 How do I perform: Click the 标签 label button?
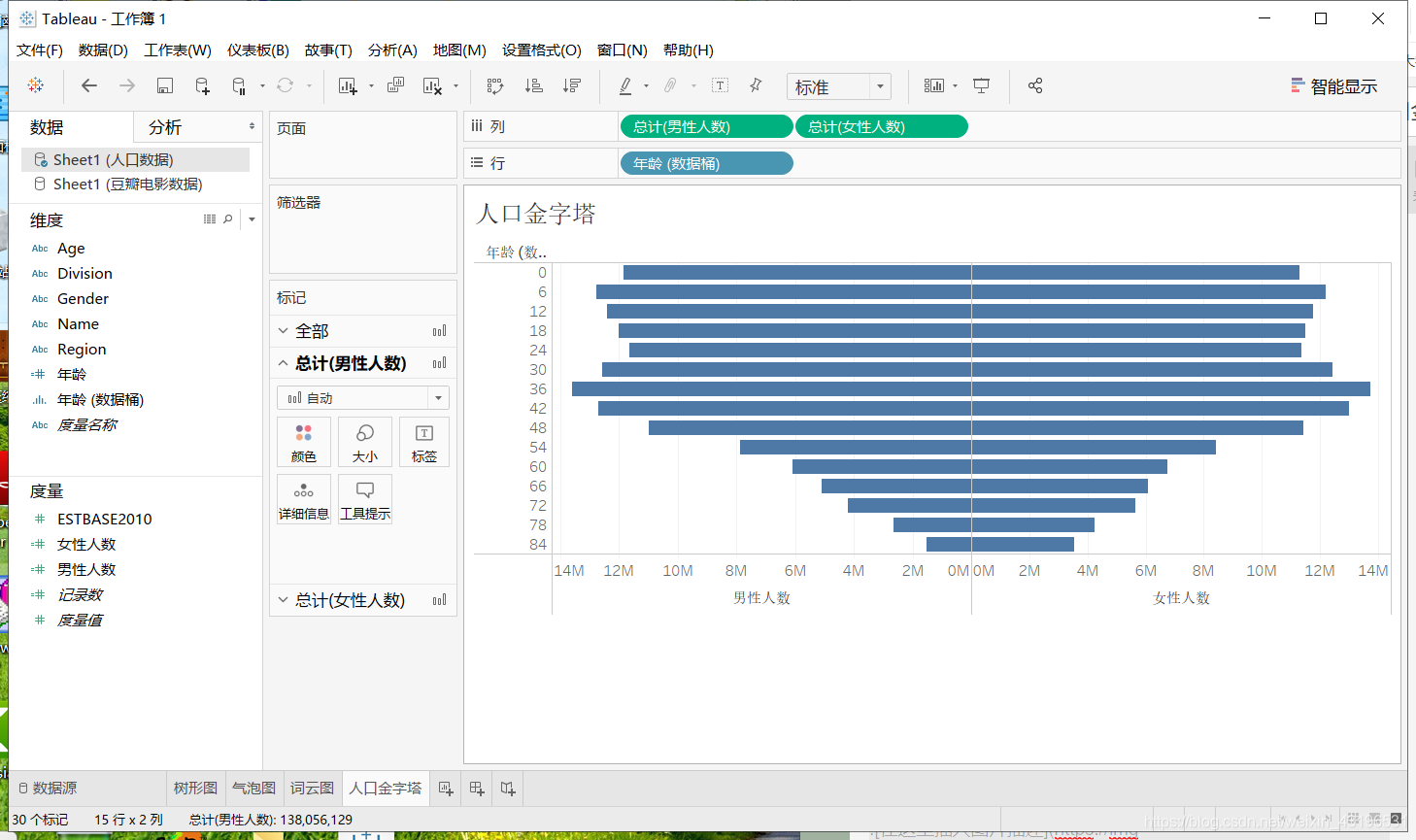424,443
